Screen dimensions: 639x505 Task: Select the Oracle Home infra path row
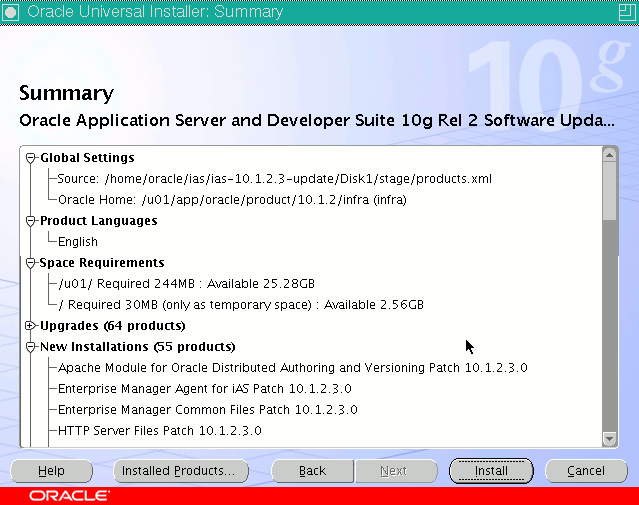232,200
